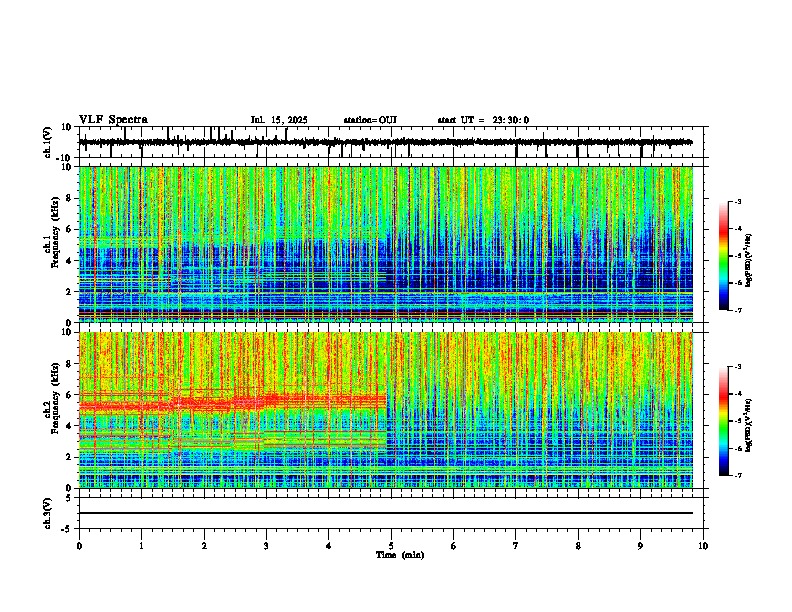Click the ch.1 "Frequency (kHz)" axis label
This screenshot has width=792, height=612.
(x=55, y=232)
